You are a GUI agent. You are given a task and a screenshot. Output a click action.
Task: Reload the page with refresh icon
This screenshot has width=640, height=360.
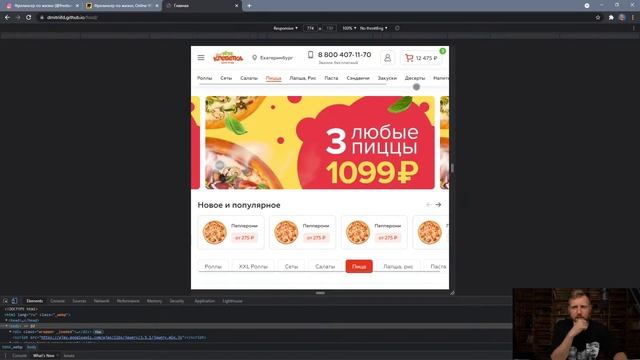tap(29, 18)
